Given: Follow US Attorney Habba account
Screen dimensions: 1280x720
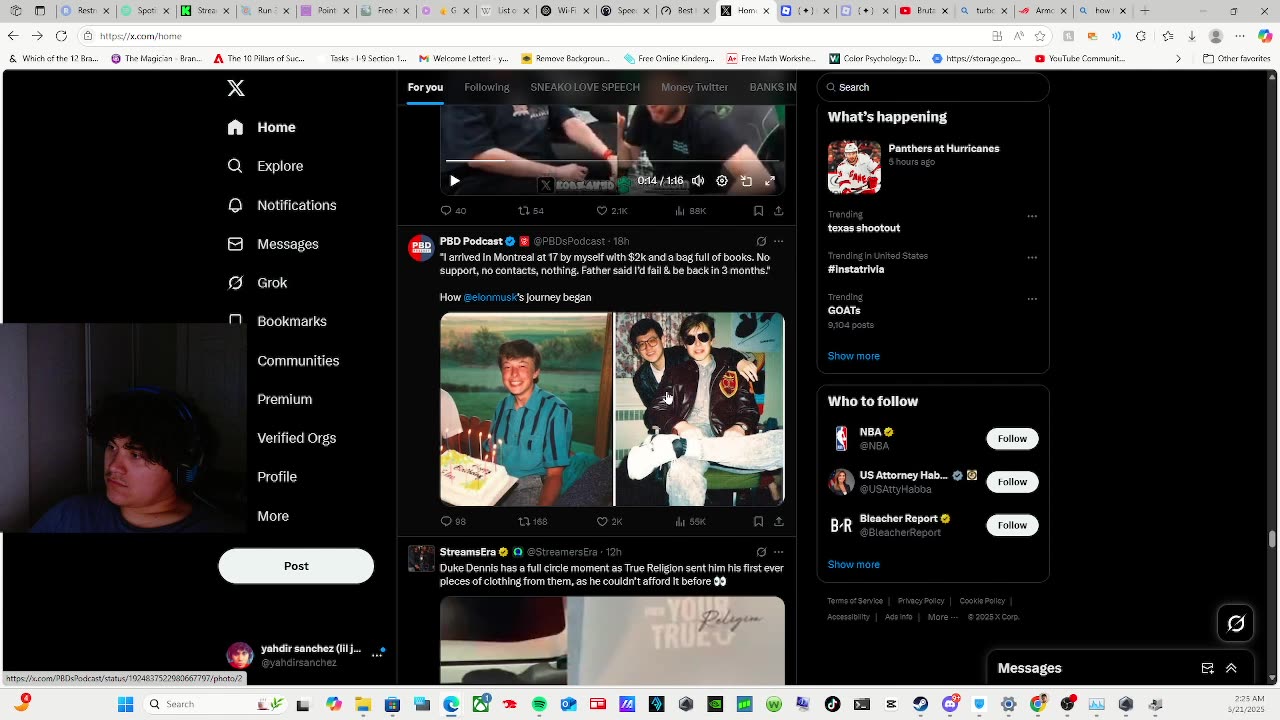Looking at the screenshot, I should tap(1012, 482).
